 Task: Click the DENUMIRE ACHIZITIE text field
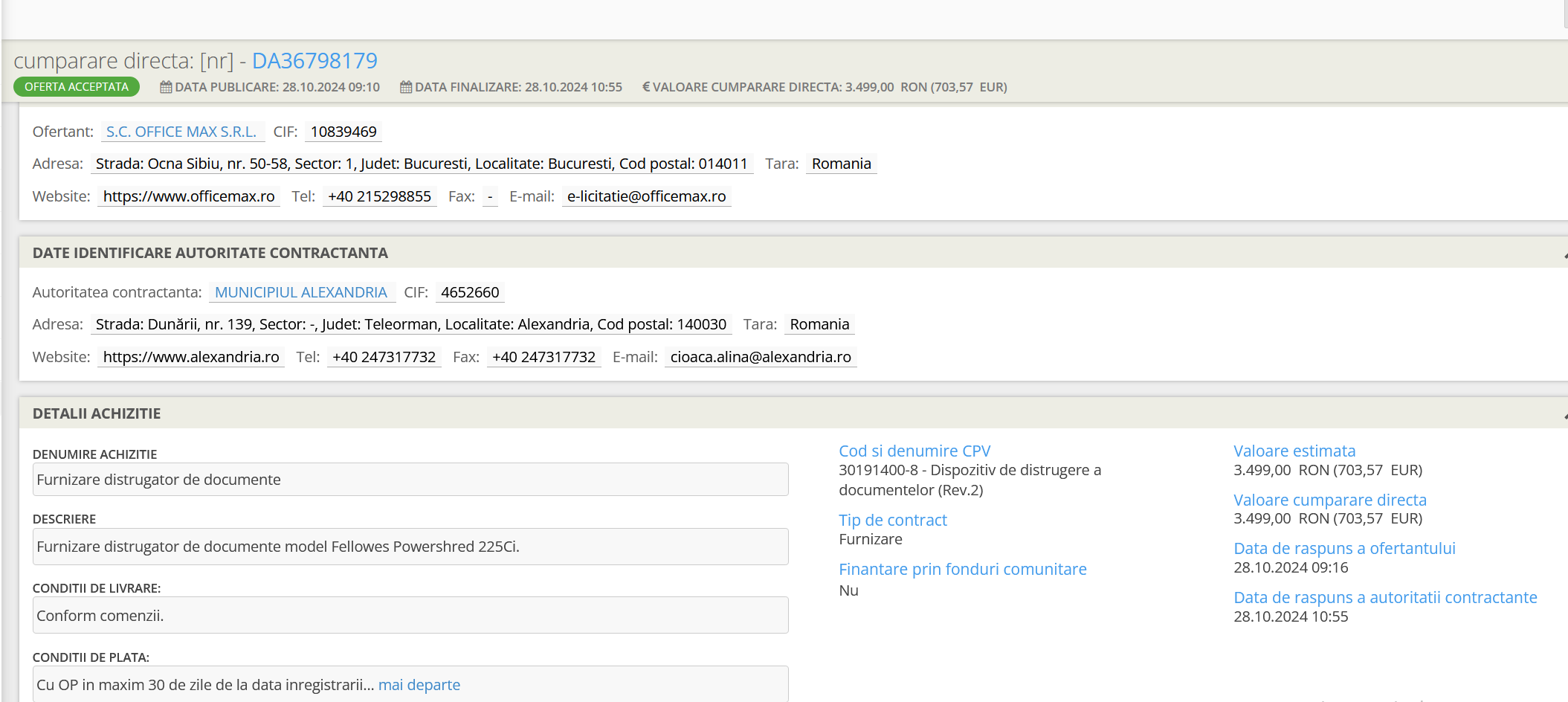(x=410, y=480)
